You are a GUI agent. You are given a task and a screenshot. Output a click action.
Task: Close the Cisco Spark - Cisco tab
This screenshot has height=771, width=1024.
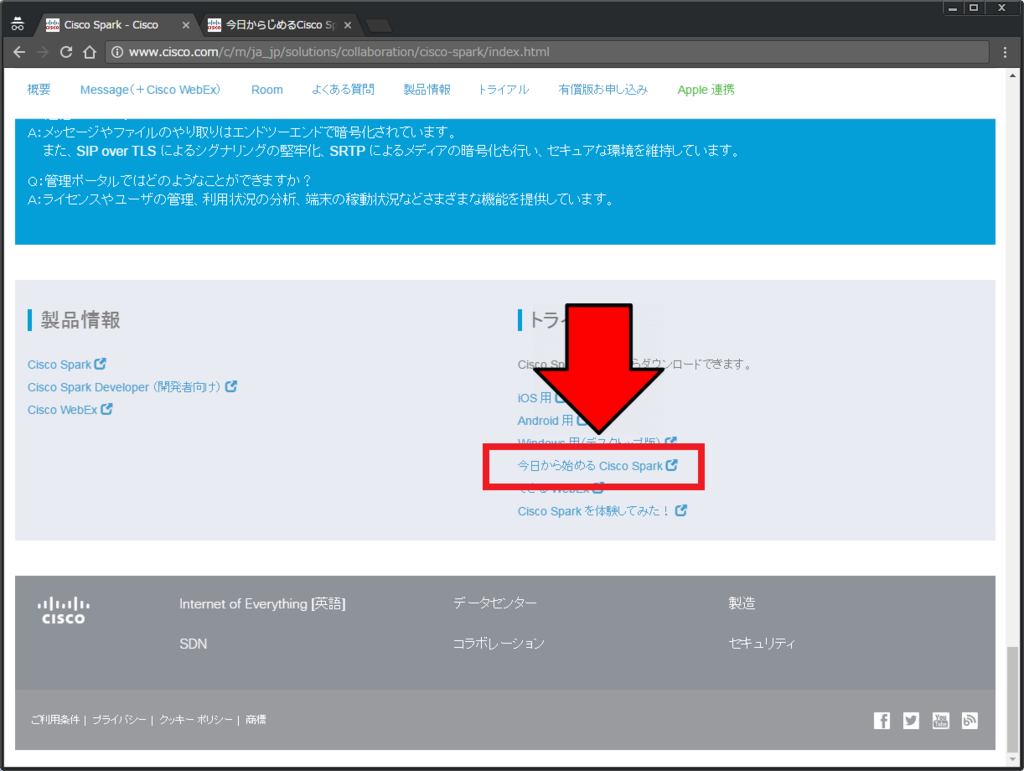pyautogui.click(x=185, y=25)
